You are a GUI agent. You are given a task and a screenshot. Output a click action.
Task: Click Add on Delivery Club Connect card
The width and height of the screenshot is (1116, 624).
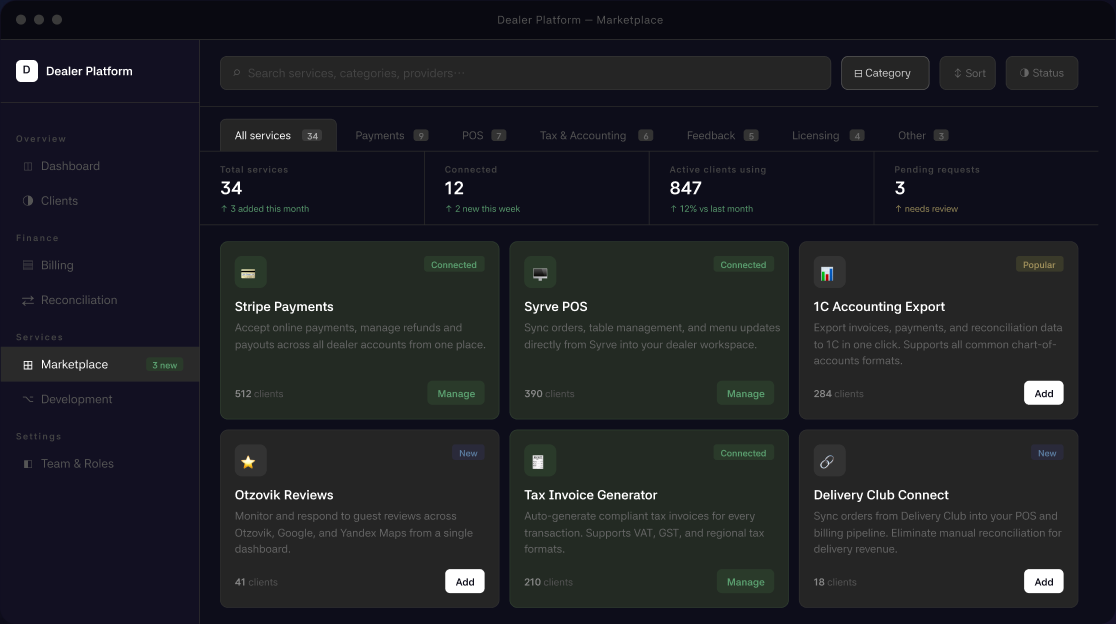(1043, 581)
